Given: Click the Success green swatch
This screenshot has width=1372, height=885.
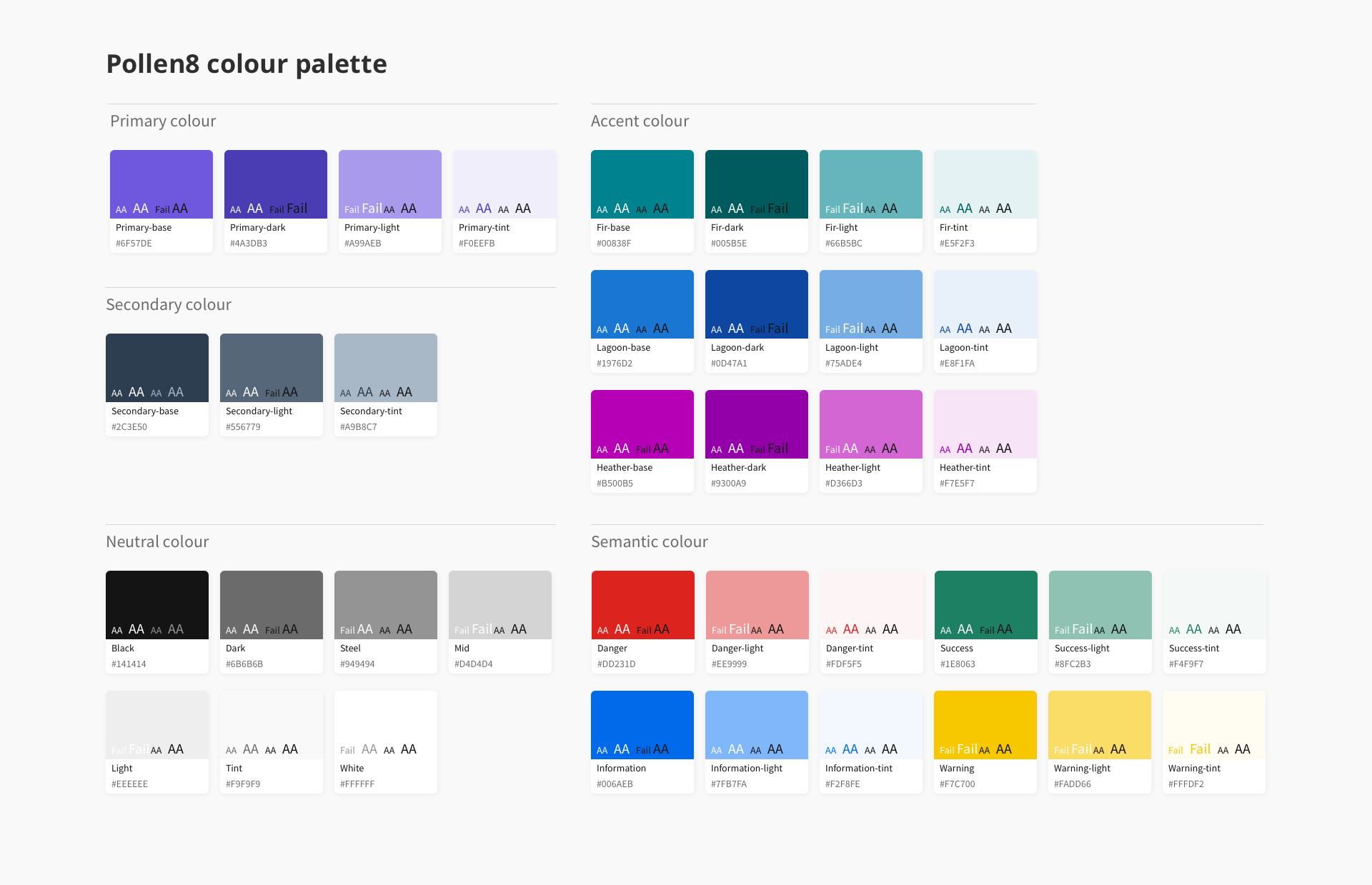Looking at the screenshot, I should (x=985, y=604).
